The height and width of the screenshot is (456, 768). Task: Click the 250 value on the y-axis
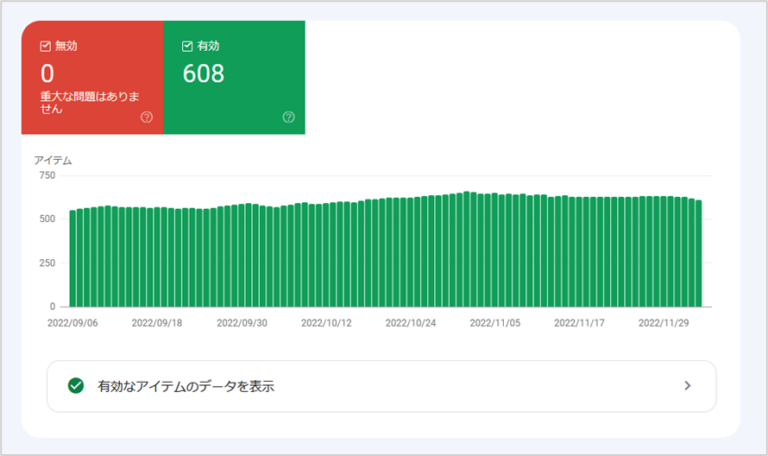[47, 263]
